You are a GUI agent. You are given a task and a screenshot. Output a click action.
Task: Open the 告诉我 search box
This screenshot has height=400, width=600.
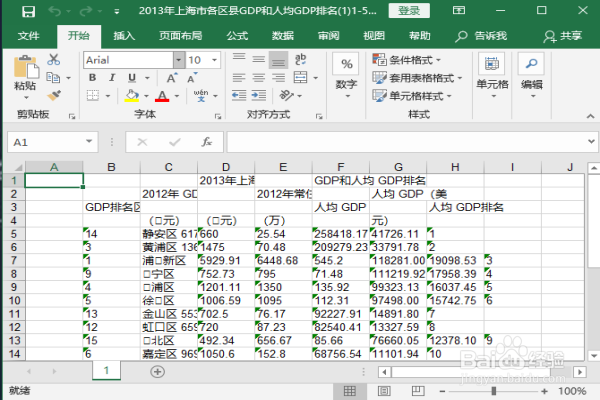point(481,36)
